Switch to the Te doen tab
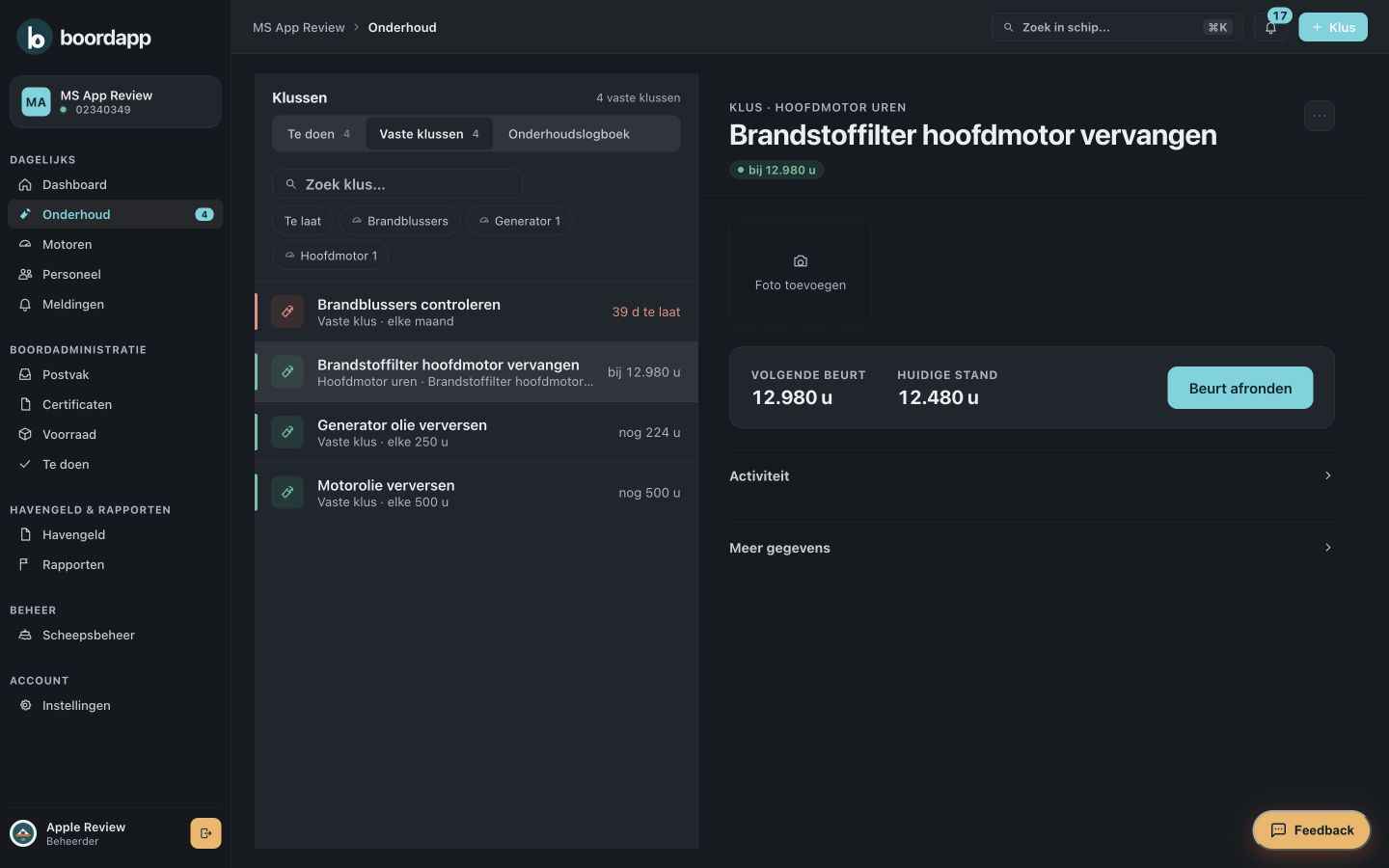 click(x=318, y=134)
